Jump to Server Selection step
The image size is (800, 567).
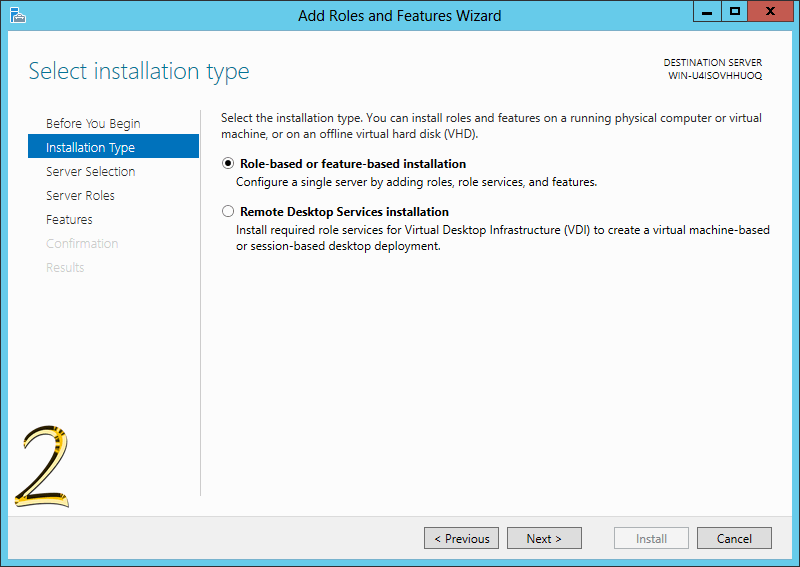(90, 171)
